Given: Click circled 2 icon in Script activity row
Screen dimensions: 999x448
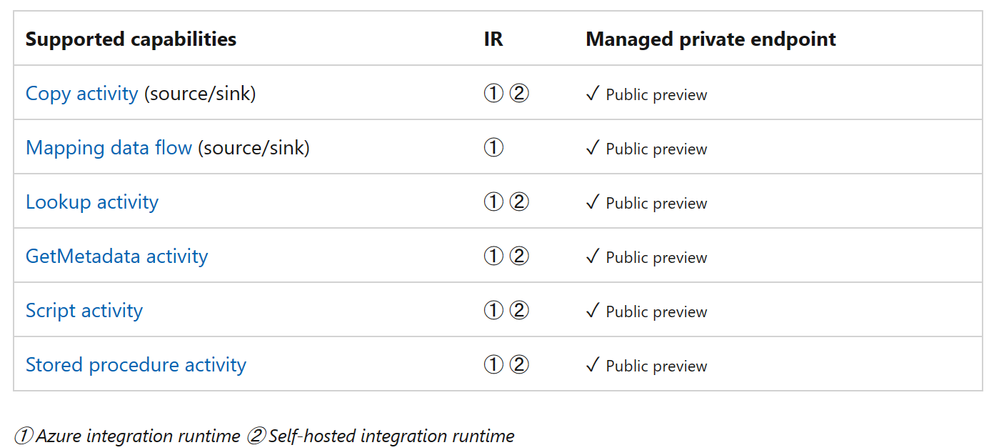Looking at the screenshot, I should (519, 310).
